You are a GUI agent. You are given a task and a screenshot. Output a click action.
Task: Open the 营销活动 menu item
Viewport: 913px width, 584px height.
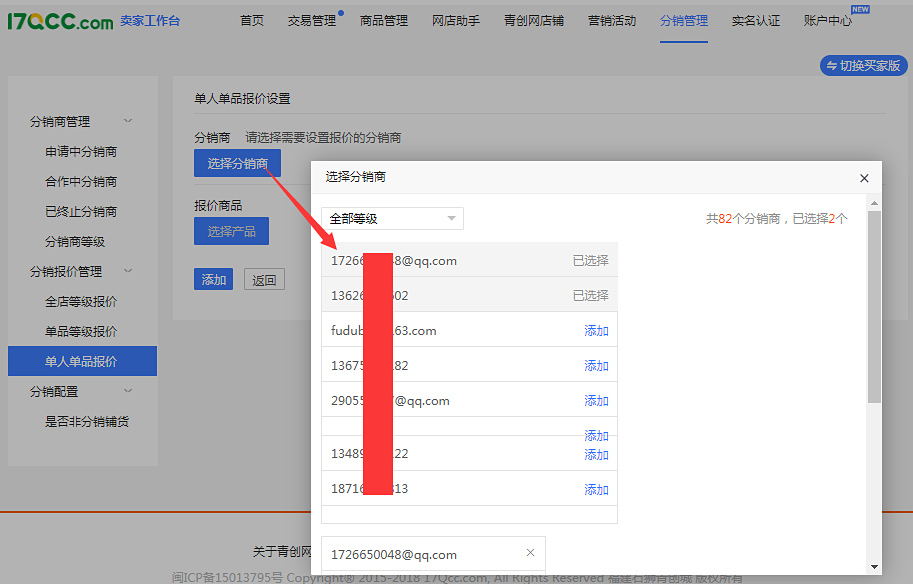click(611, 19)
